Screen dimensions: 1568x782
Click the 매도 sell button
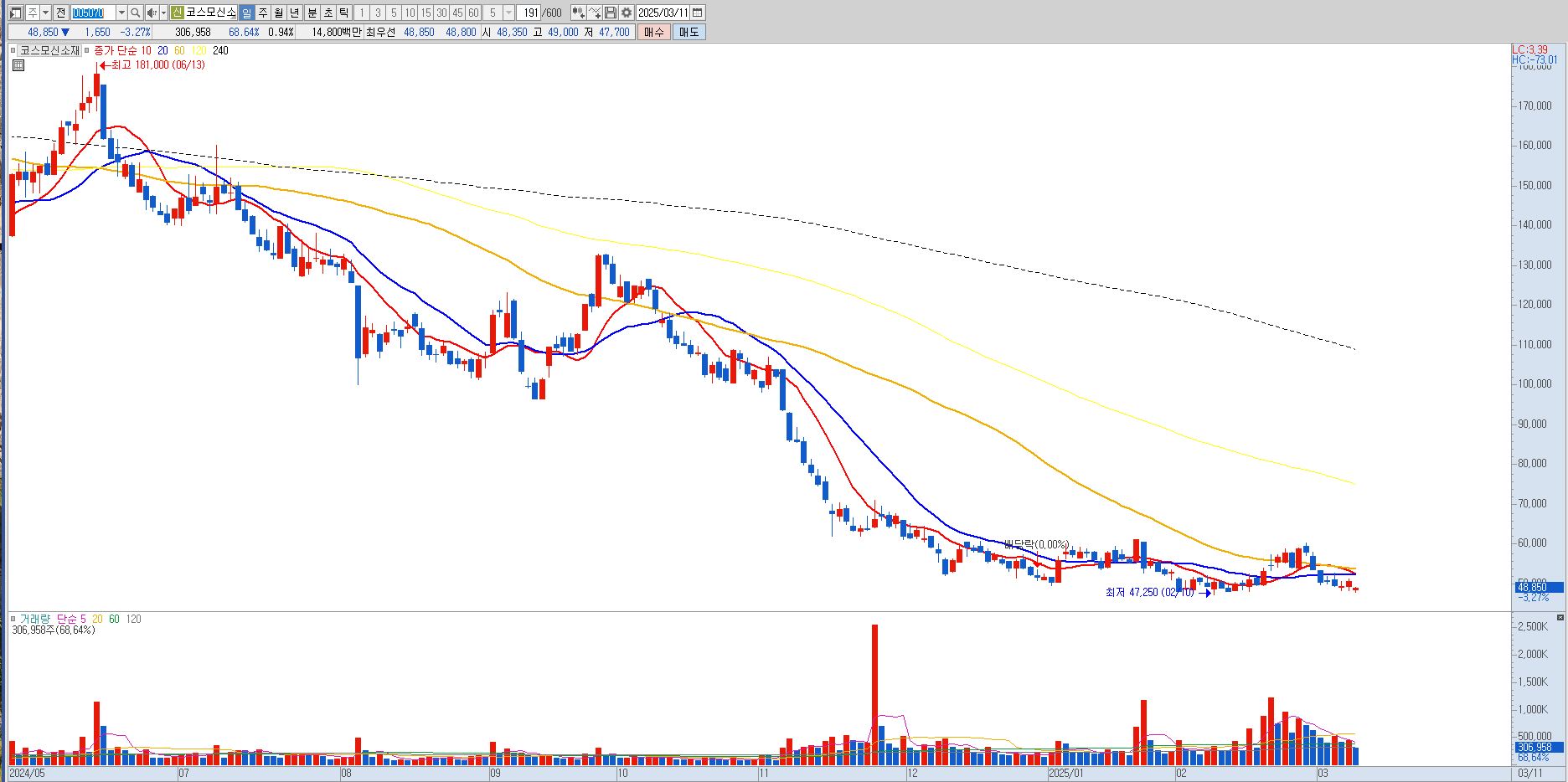coord(689,32)
